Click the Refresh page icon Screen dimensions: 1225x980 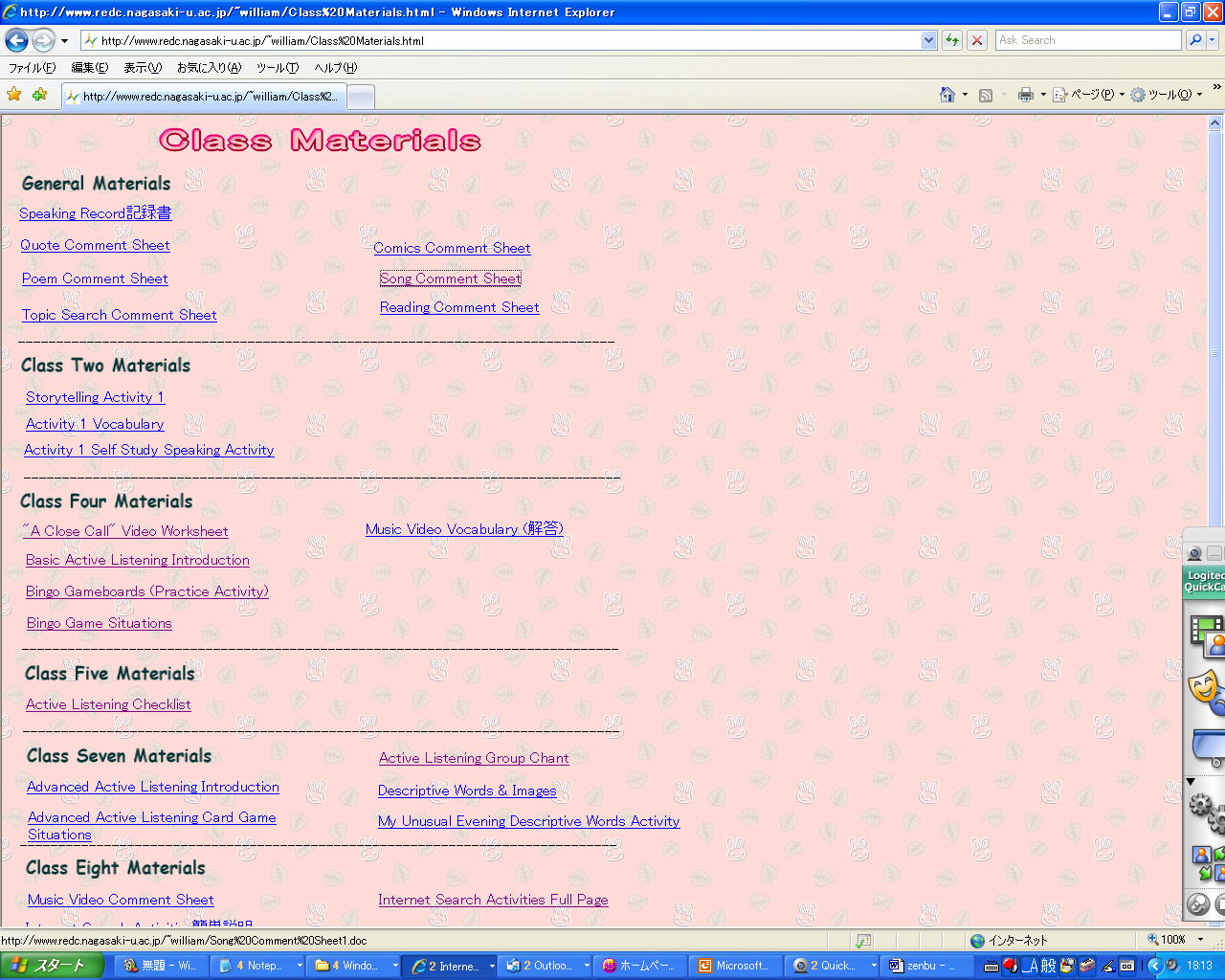(952, 40)
